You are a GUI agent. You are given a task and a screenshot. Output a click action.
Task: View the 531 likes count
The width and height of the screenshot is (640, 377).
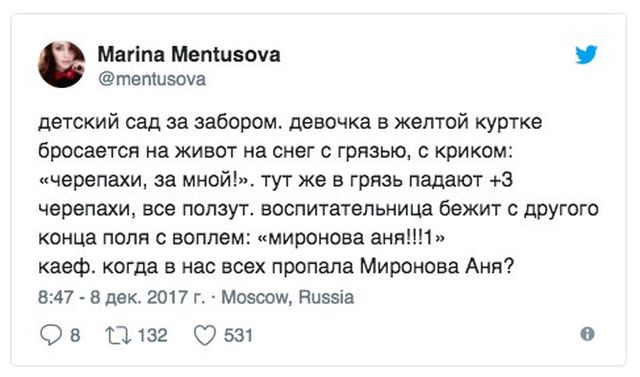click(x=238, y=335)
